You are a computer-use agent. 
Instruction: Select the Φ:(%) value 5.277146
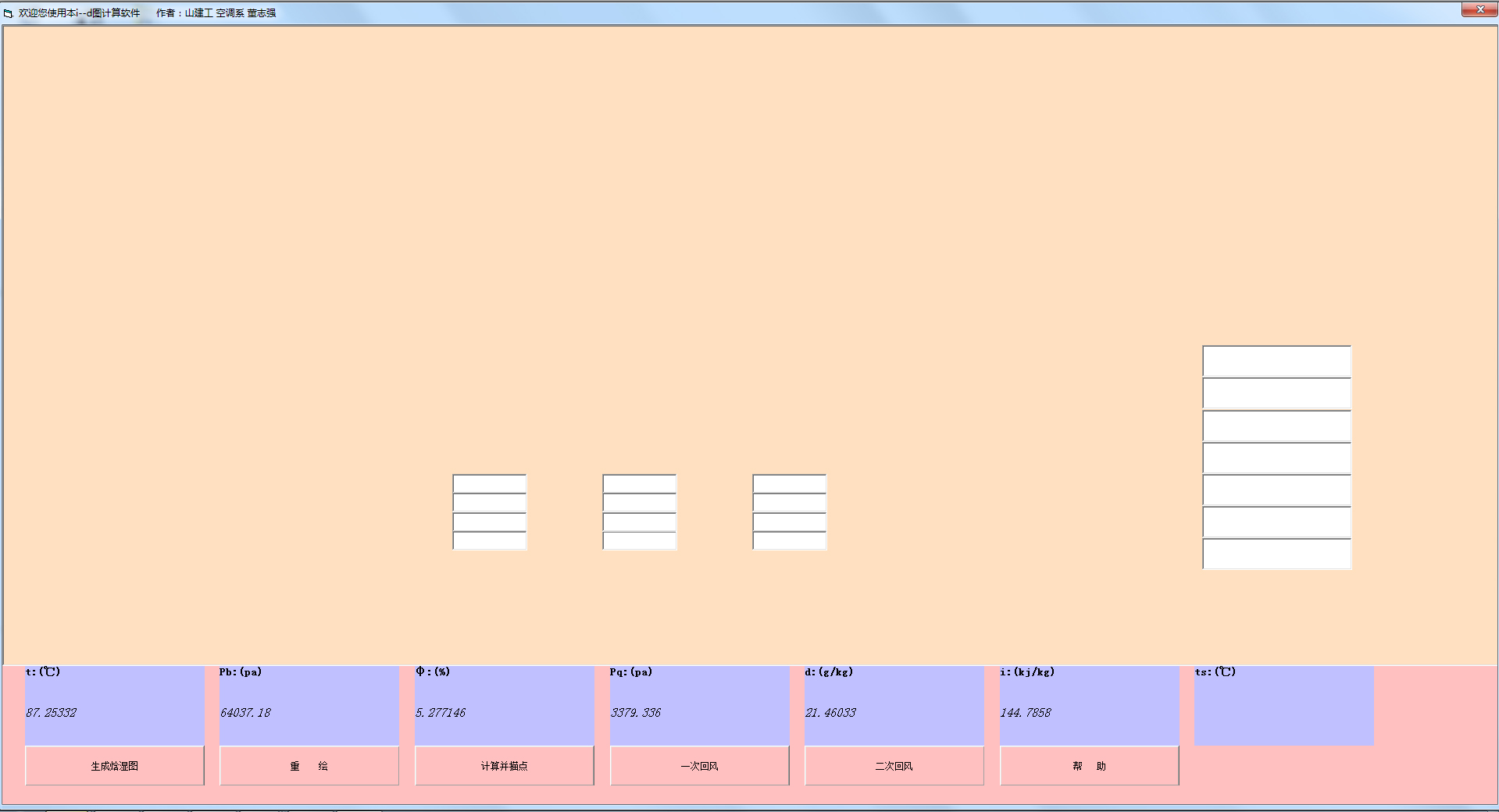[441, 713]
